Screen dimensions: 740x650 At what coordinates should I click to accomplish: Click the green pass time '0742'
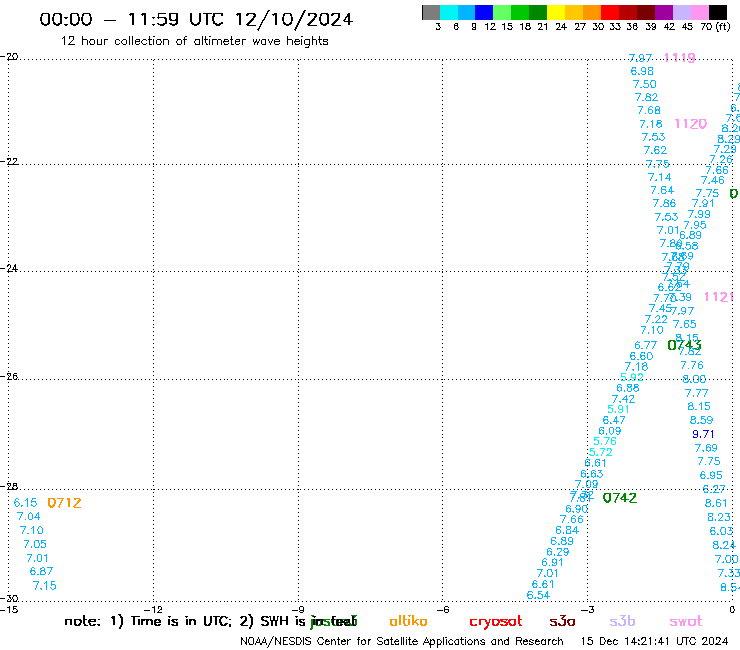coord(620,498)
